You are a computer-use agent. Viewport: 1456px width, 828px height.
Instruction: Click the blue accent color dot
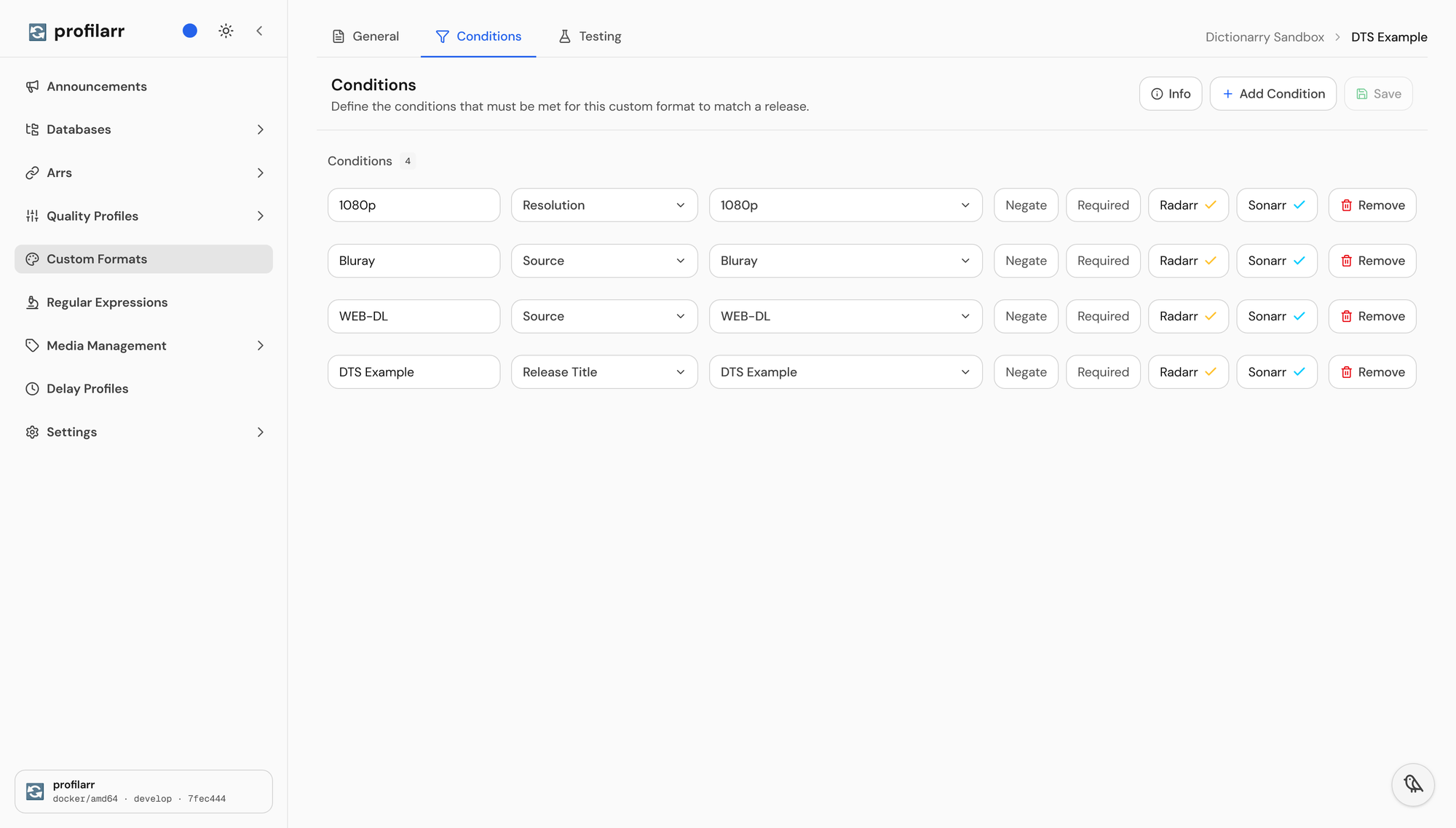[190, 31]
